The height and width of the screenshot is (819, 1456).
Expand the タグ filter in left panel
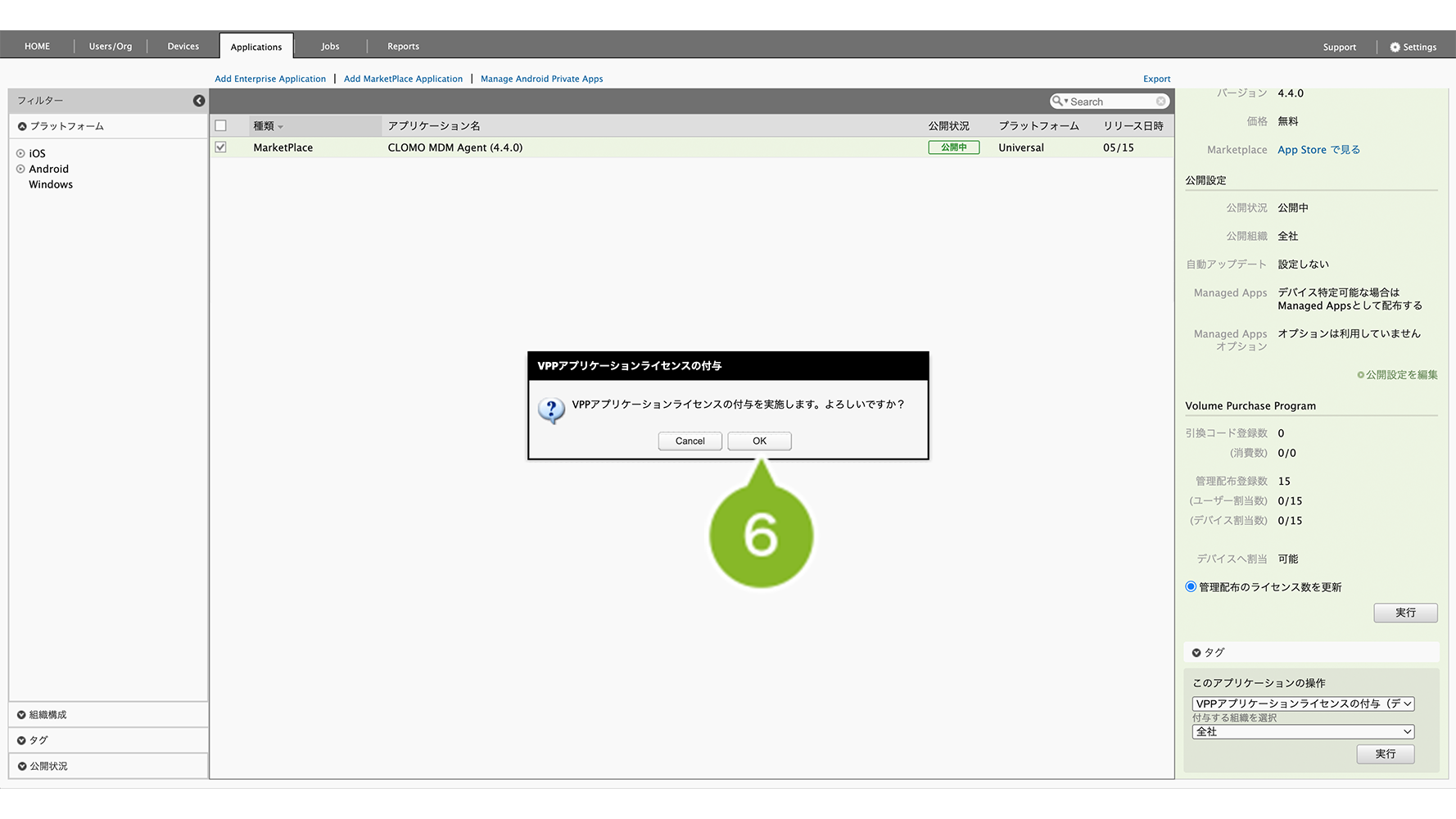[21, 740]
